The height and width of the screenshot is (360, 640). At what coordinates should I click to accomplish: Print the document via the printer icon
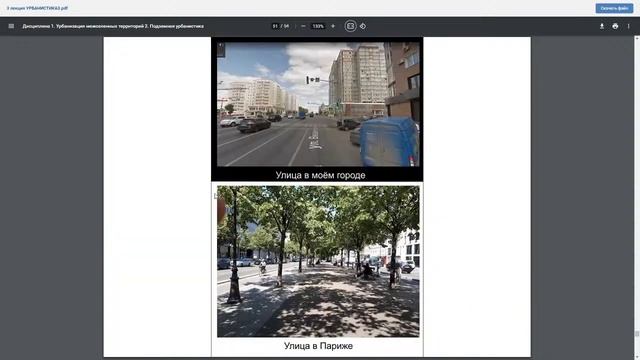point(615,26)
